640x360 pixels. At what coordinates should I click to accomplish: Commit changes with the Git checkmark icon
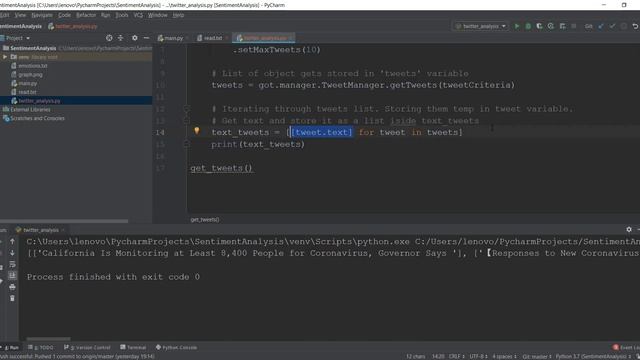tap(612, 26)
